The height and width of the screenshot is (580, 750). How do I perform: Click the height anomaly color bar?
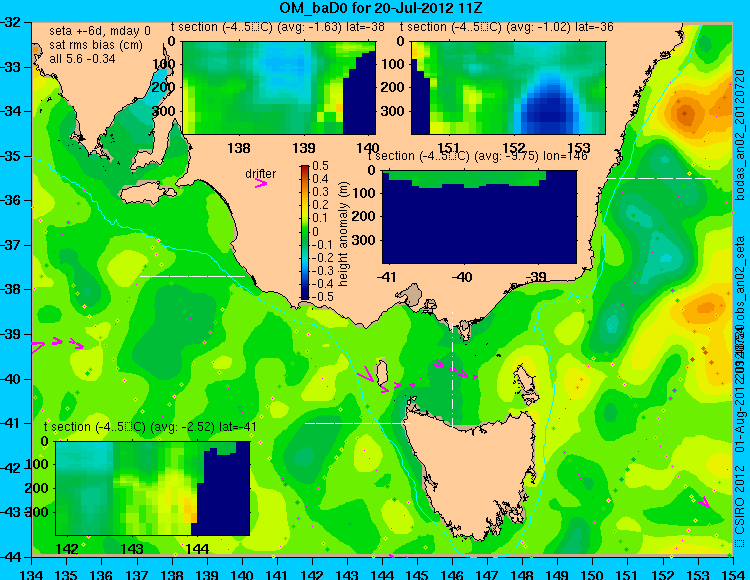tap(305, 231)
